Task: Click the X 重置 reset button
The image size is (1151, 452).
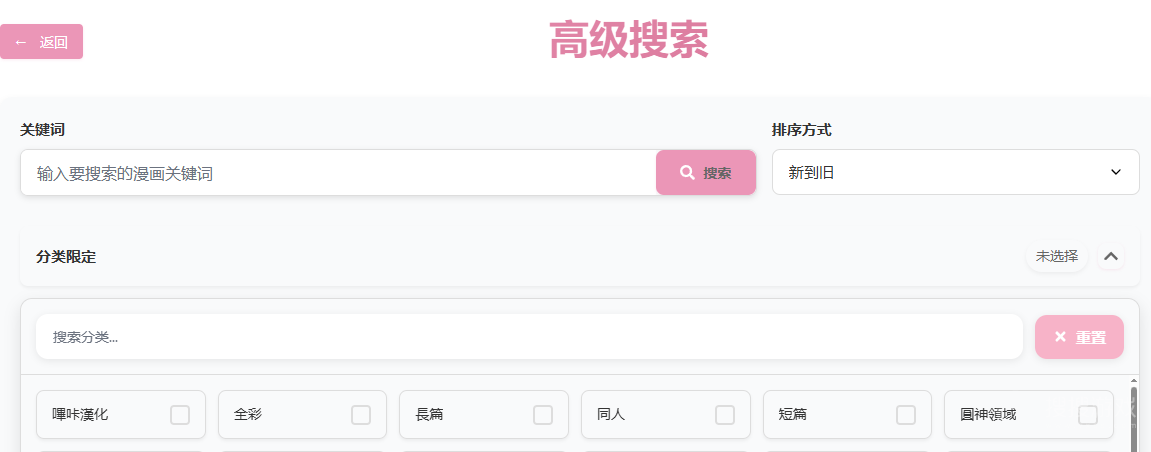Action: coord(1079,337)
